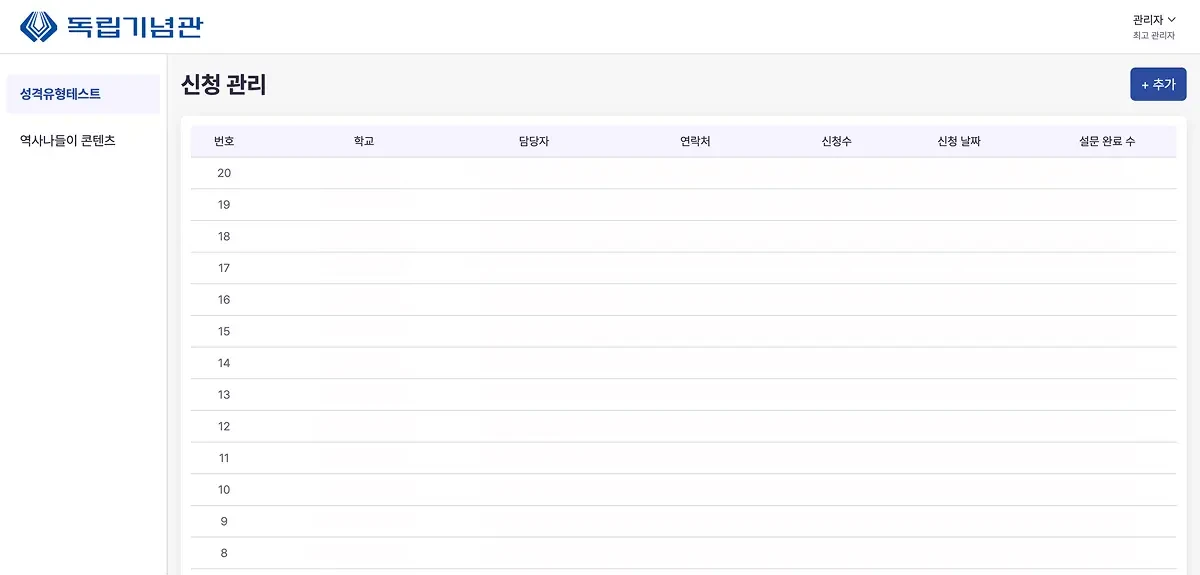Select table row number 11
Viewport: 1200px width, 575px height.
point(224,458)
